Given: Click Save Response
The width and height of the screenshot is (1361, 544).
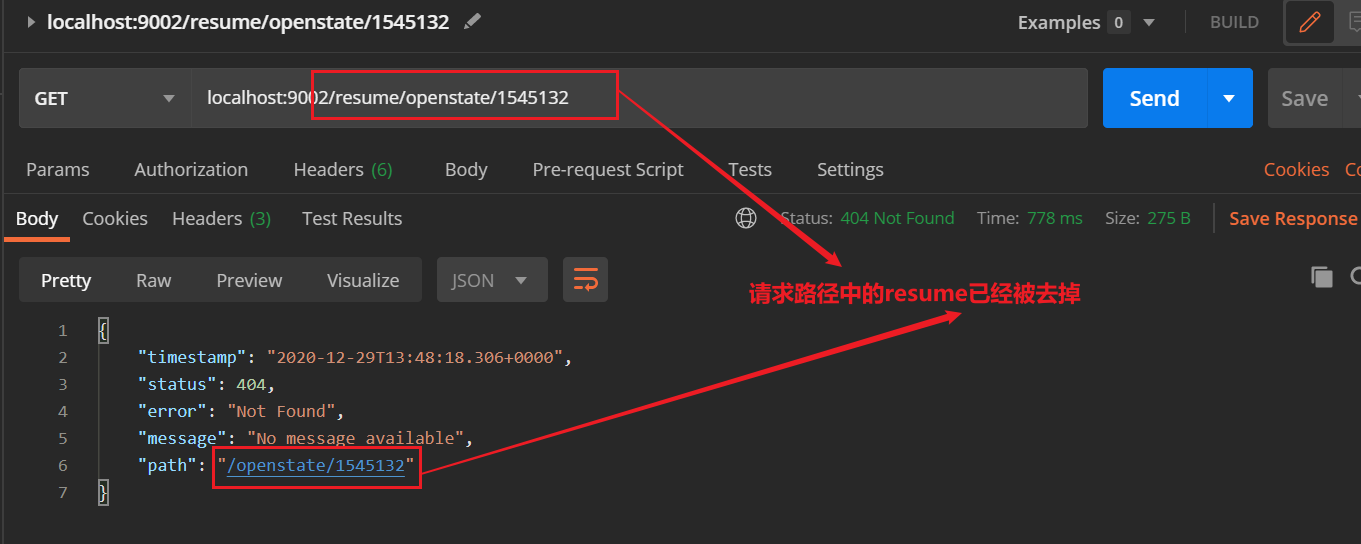Looking at the screenshot, I should tap(1293, 218).
